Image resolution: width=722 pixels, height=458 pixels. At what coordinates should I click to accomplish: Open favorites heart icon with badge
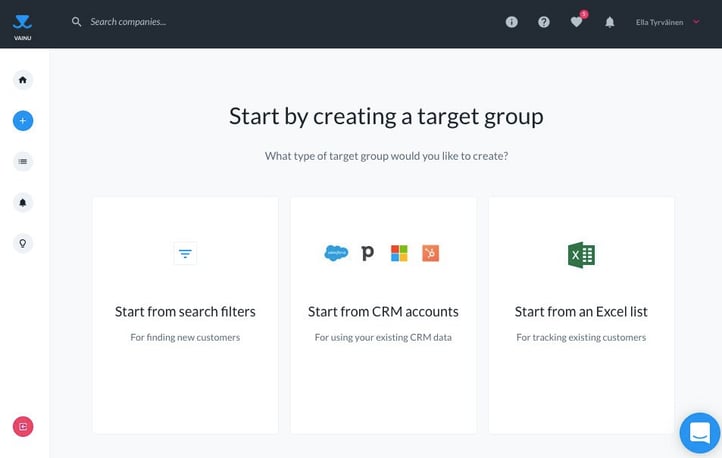[577, 22]
